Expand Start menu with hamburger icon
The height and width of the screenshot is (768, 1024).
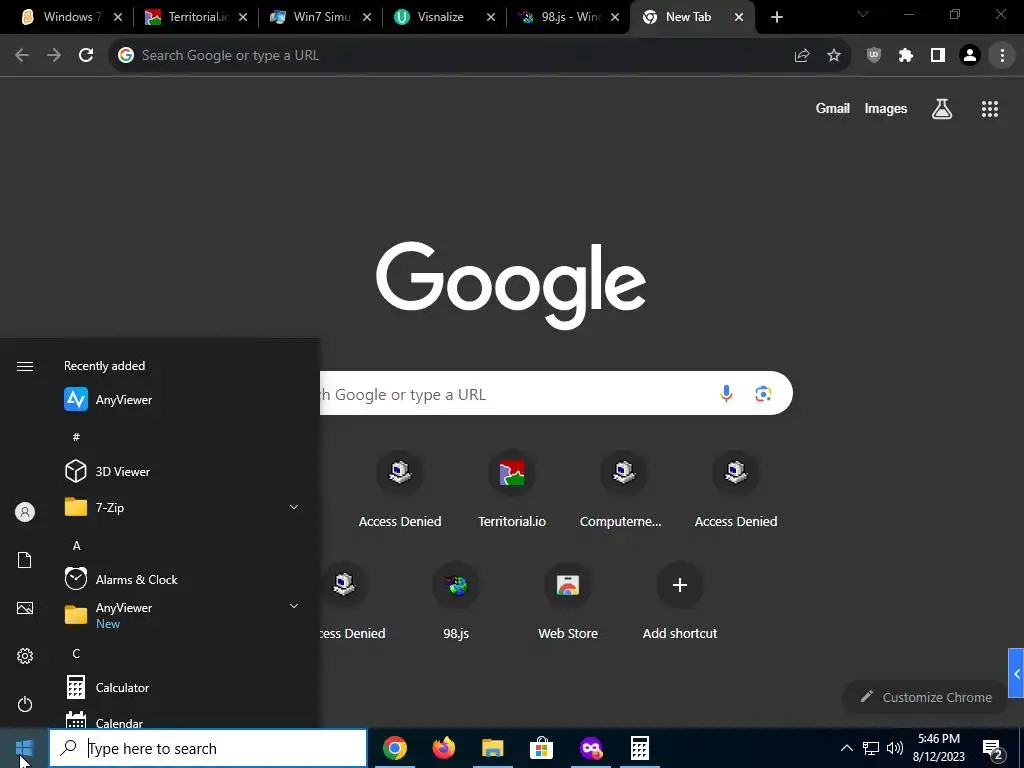[25, 366]
